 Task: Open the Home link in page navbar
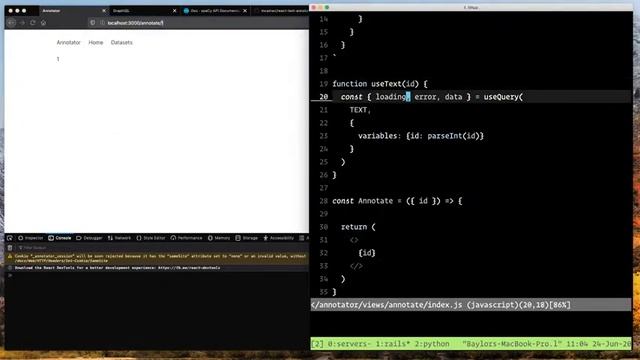tap(96, 42)
